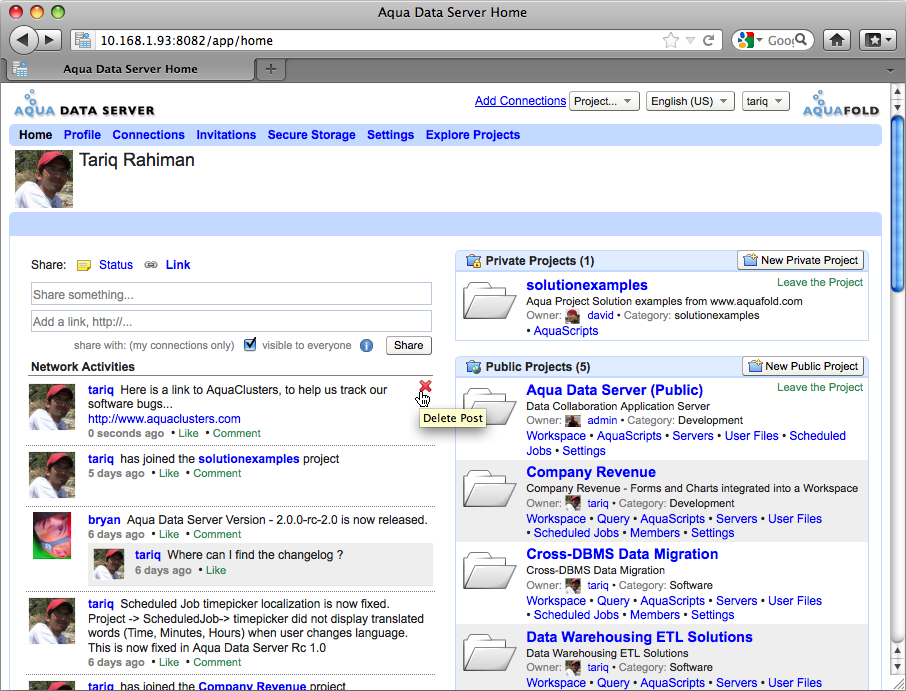The image size is (906, 691).
Task: Click the Private Projects lock folder icon
Action: point(474,261)
